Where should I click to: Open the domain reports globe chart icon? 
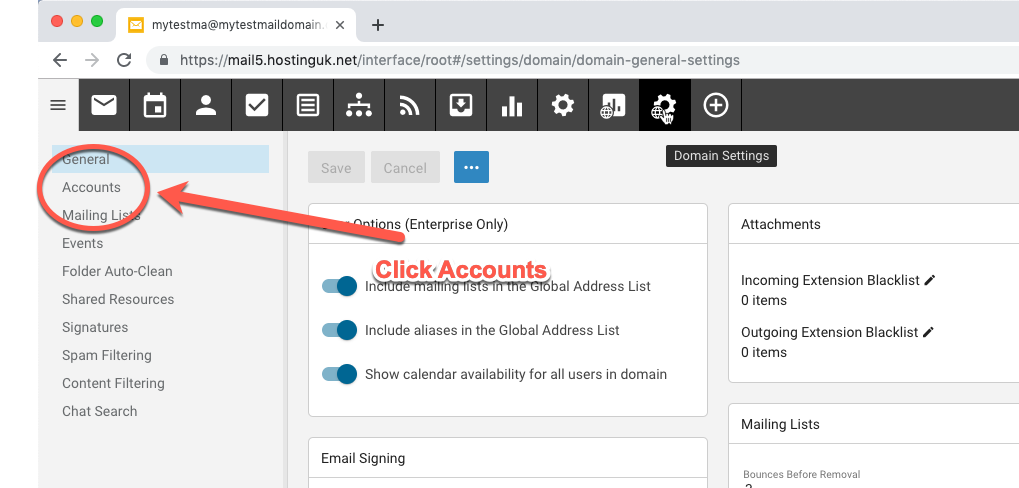tap(613, 105)
